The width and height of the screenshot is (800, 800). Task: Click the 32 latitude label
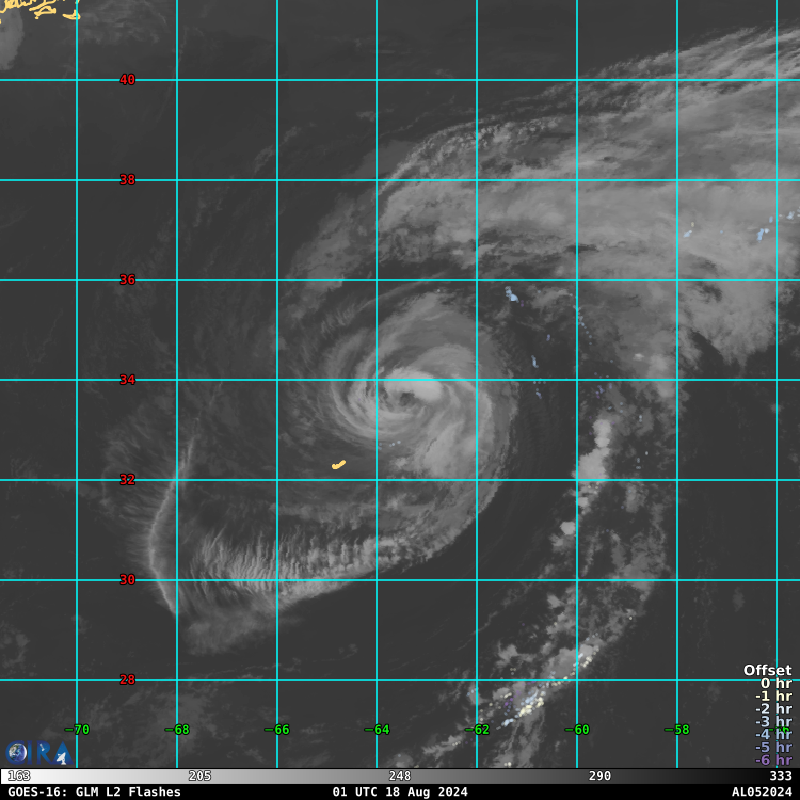coord(127,480)
